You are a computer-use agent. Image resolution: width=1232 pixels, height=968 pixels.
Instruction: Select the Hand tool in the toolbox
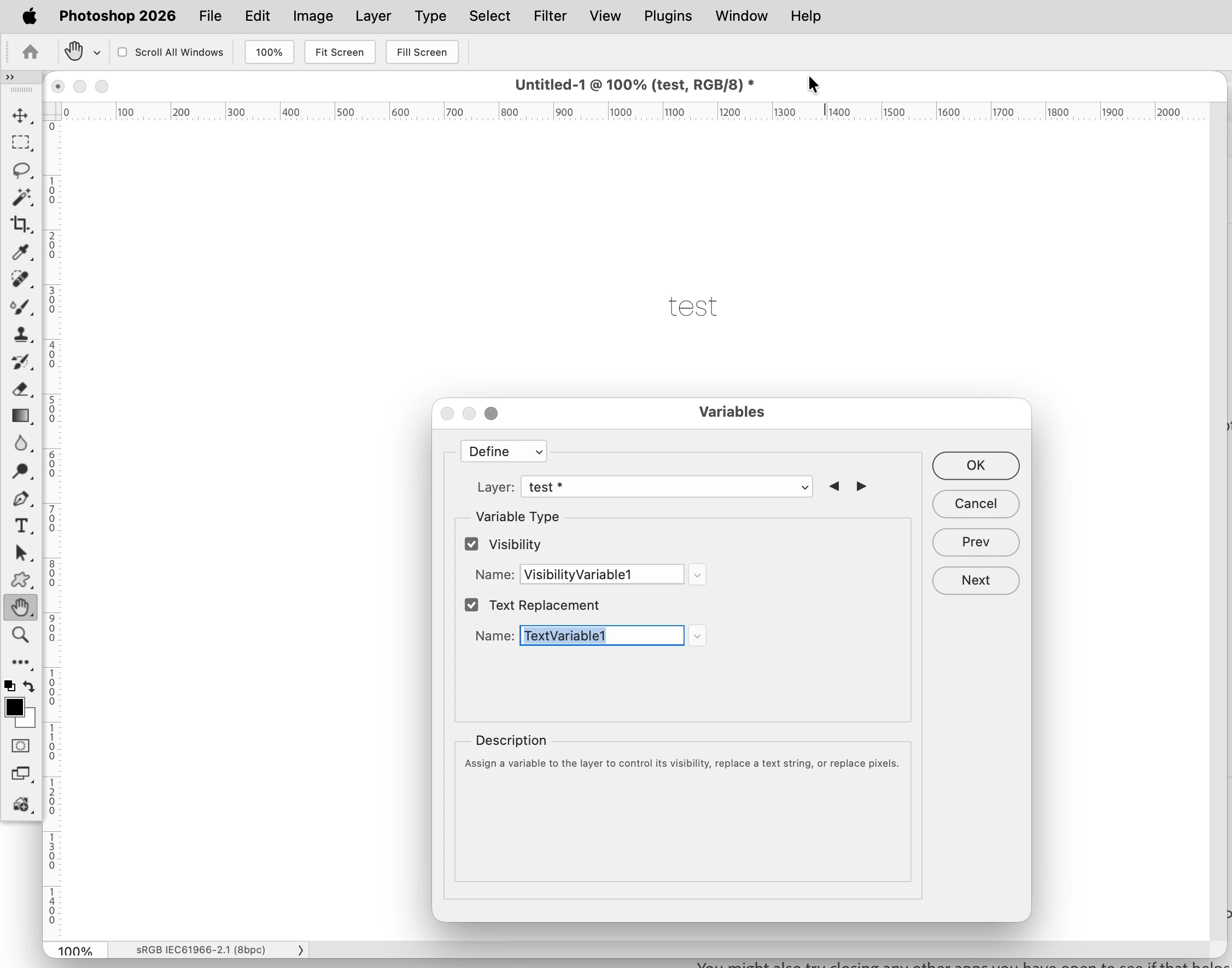tap(20, 607)
